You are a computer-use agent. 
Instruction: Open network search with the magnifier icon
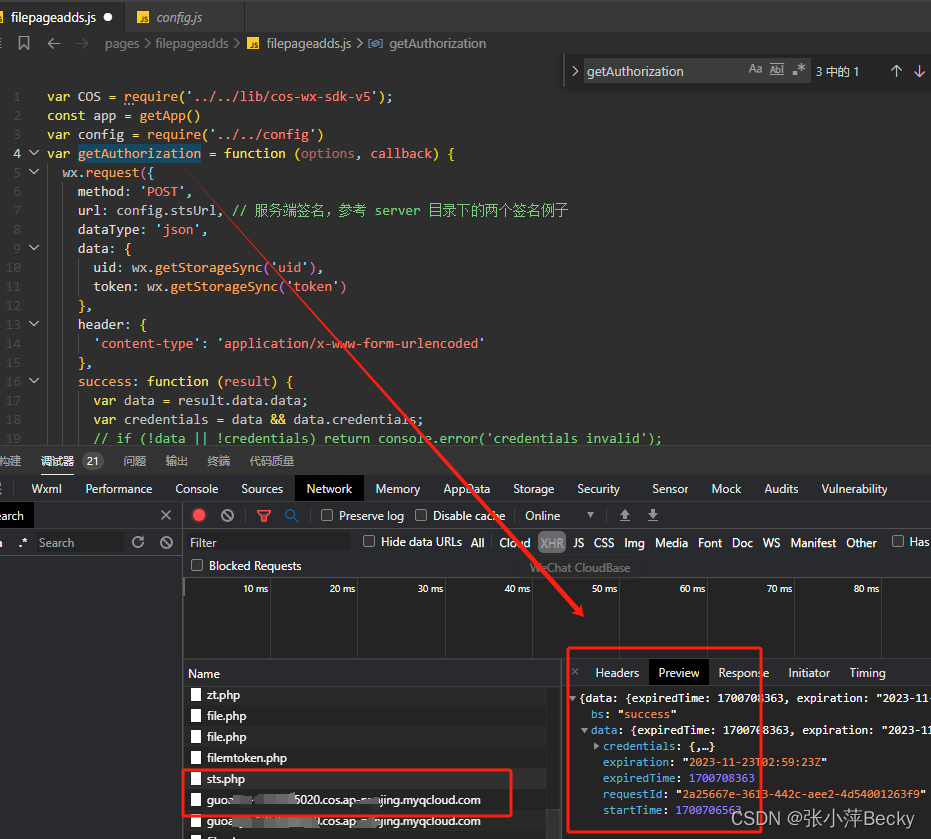click(292, 515)
